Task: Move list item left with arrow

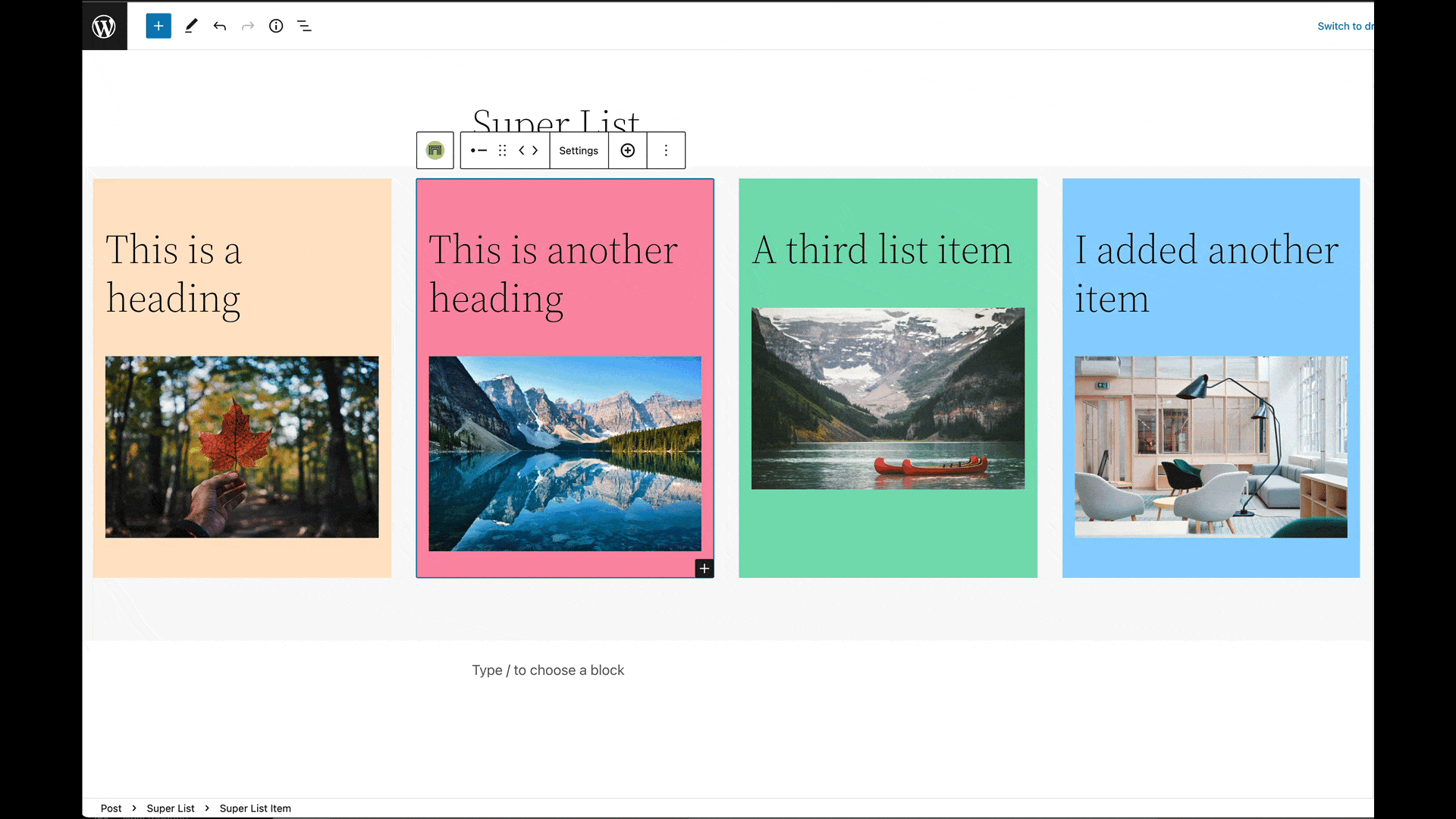Action: [522, 150]
